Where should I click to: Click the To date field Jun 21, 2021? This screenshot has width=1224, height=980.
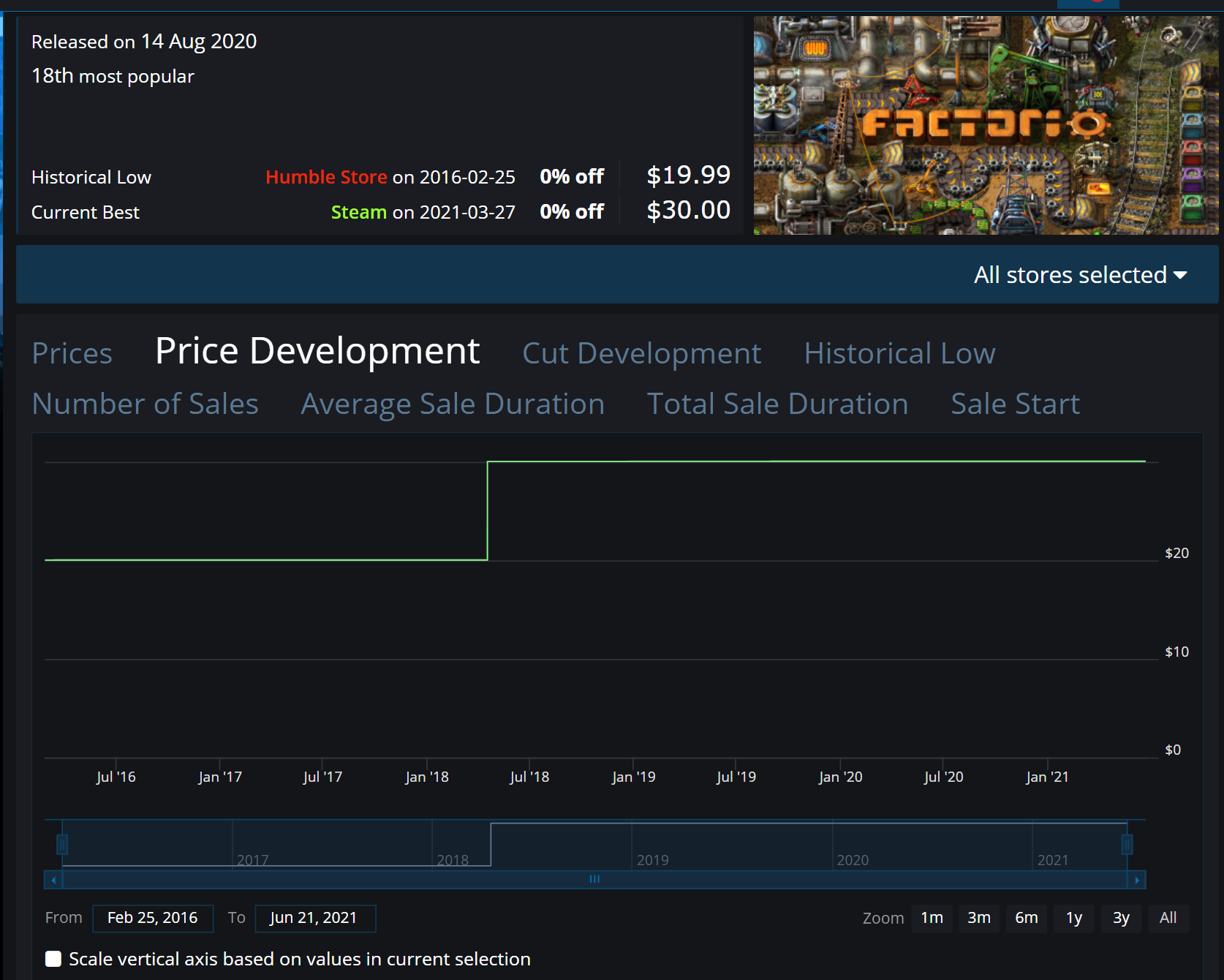(315, 918)
